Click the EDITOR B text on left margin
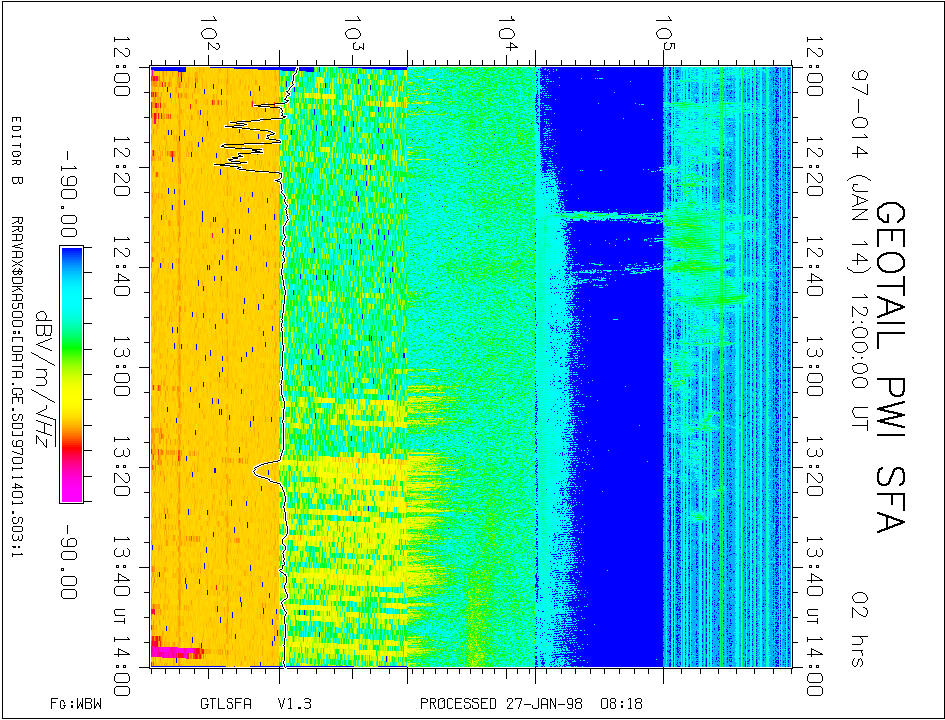This screenshot has width=945, height=720. 15,152
